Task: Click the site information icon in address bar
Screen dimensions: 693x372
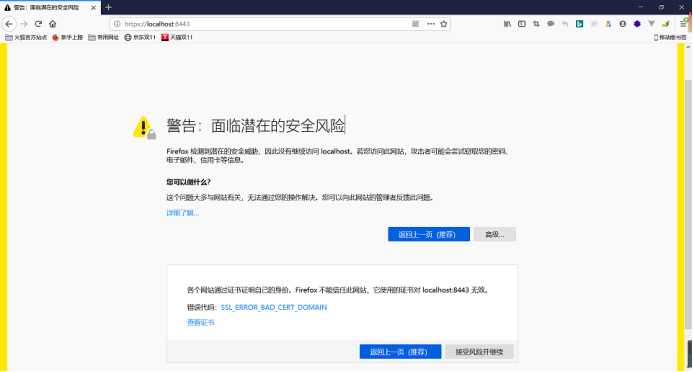Action: [117, 24]
